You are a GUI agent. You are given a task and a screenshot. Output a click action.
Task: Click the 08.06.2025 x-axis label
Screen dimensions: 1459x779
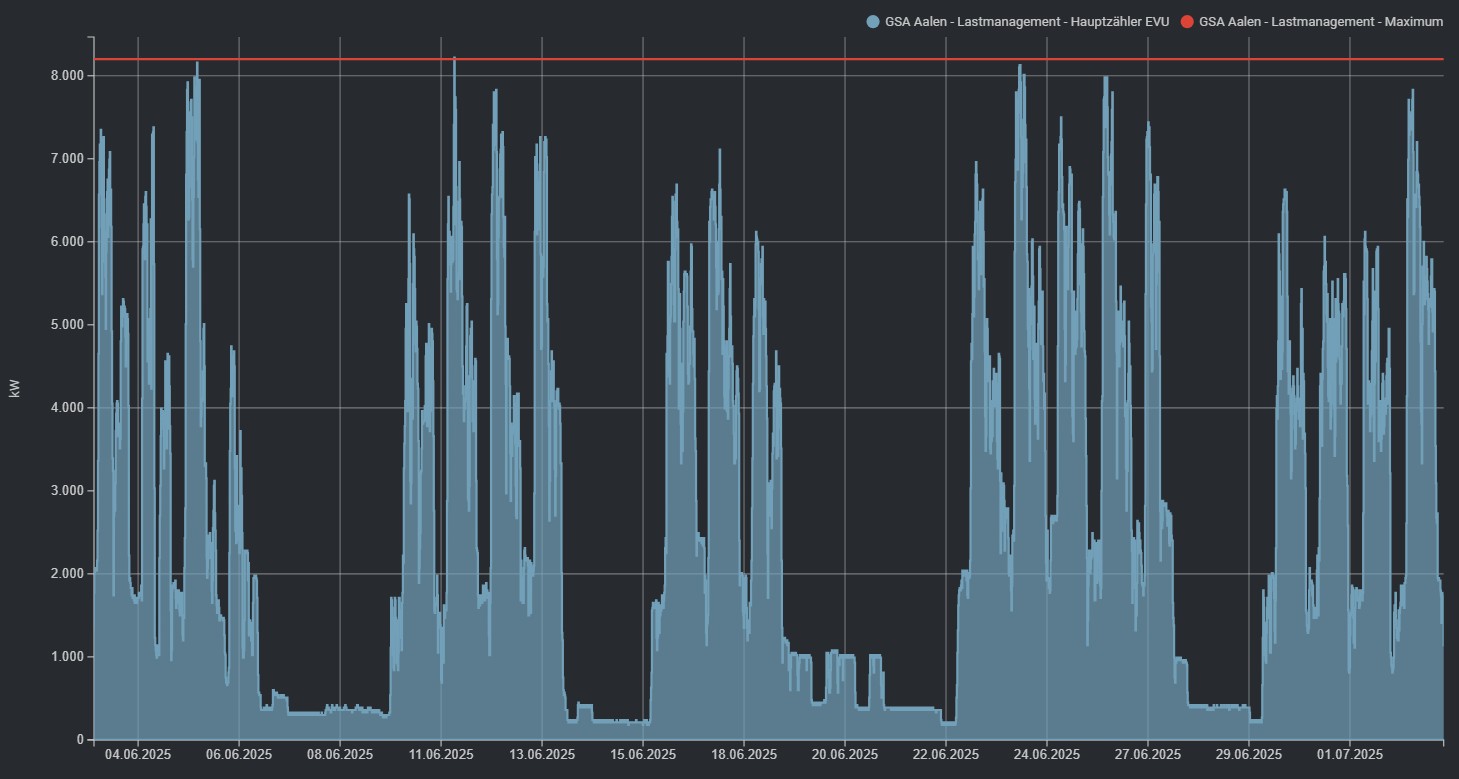point(340,754)
